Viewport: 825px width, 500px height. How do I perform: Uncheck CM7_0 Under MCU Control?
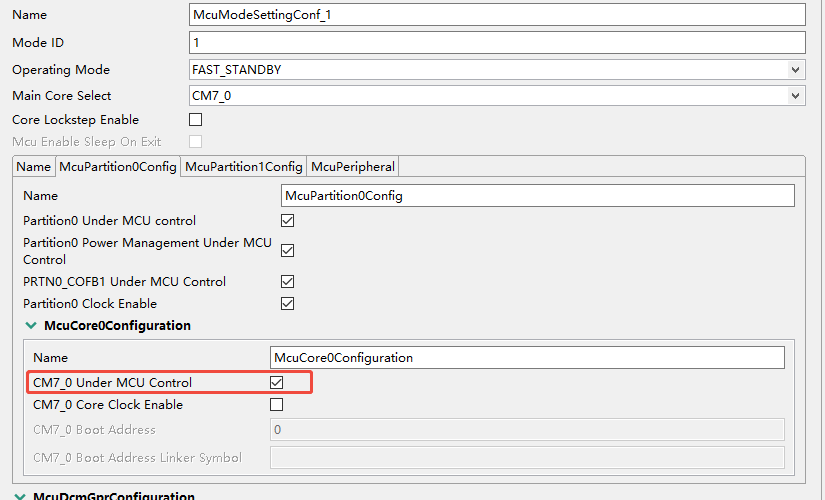coord(277,383)
